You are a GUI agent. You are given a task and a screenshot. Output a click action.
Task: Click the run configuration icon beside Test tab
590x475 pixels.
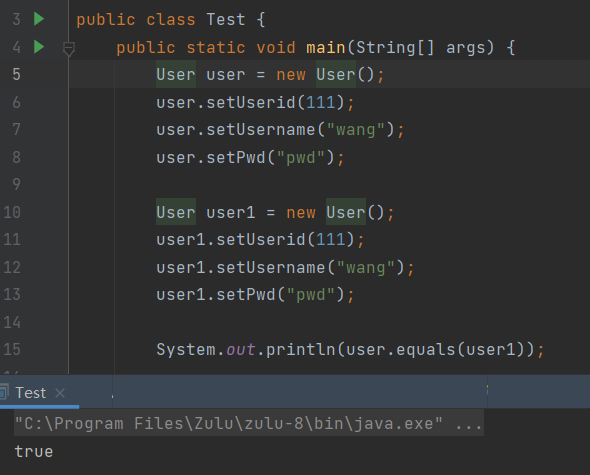pos(4,392)
